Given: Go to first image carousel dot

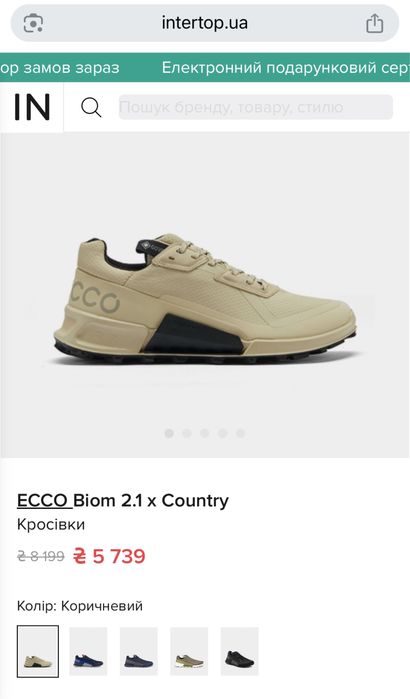Looking at the screenshot, I should pos(169,433).
